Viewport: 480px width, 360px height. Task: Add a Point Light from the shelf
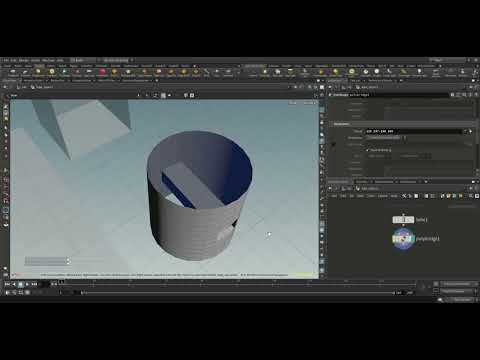pyautogui.click(x=265, y=73)
